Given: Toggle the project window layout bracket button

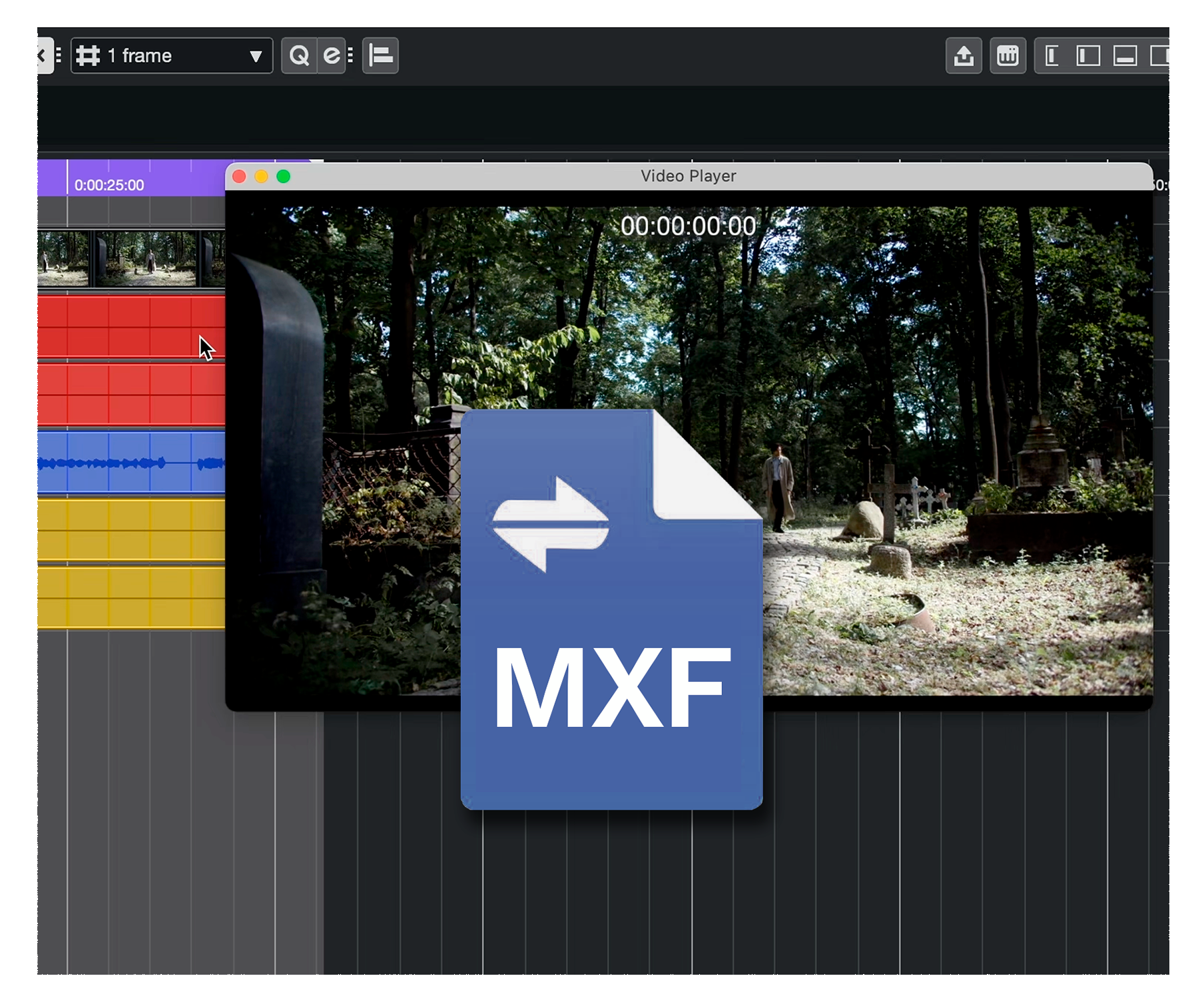Looking at the screenshot, I should pos(1052,56).
